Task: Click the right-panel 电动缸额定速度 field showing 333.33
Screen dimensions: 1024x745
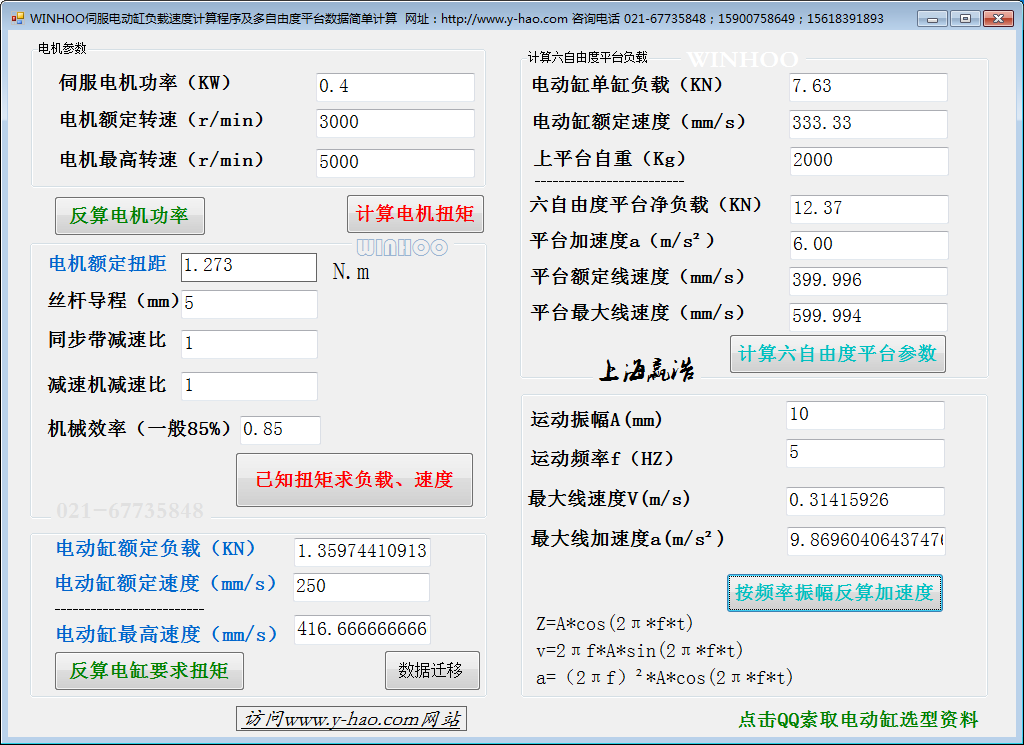Action: 869,123
